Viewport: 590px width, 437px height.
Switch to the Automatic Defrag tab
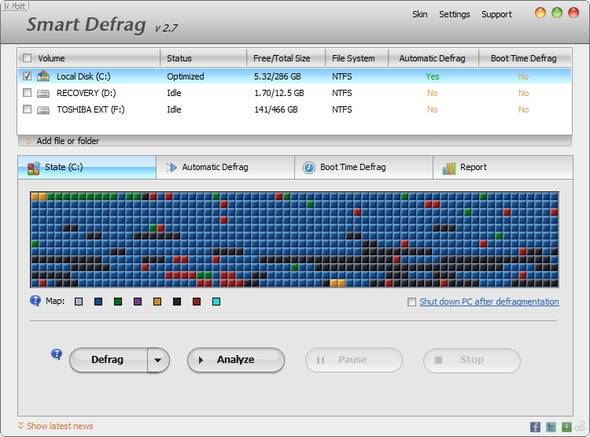pos(225,167)
